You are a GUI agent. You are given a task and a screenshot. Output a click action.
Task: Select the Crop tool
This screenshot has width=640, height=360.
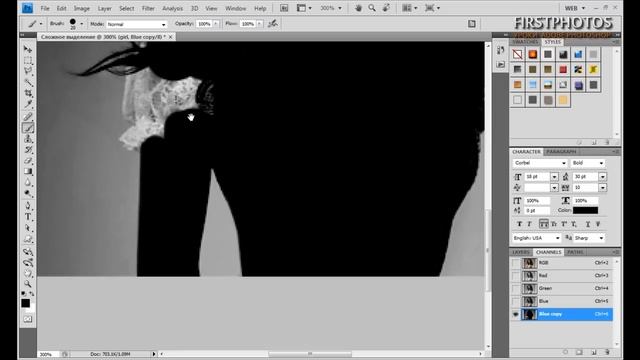[28, 93]
